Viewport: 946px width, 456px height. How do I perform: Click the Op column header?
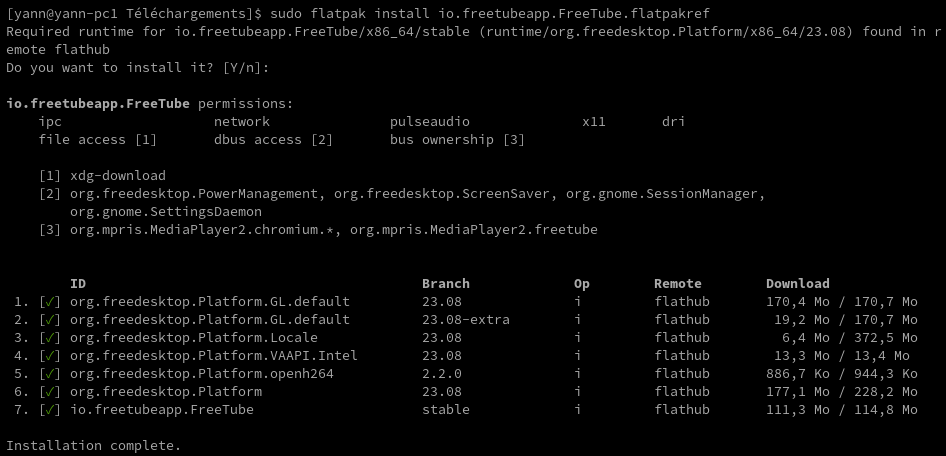(x=582, y=284)
